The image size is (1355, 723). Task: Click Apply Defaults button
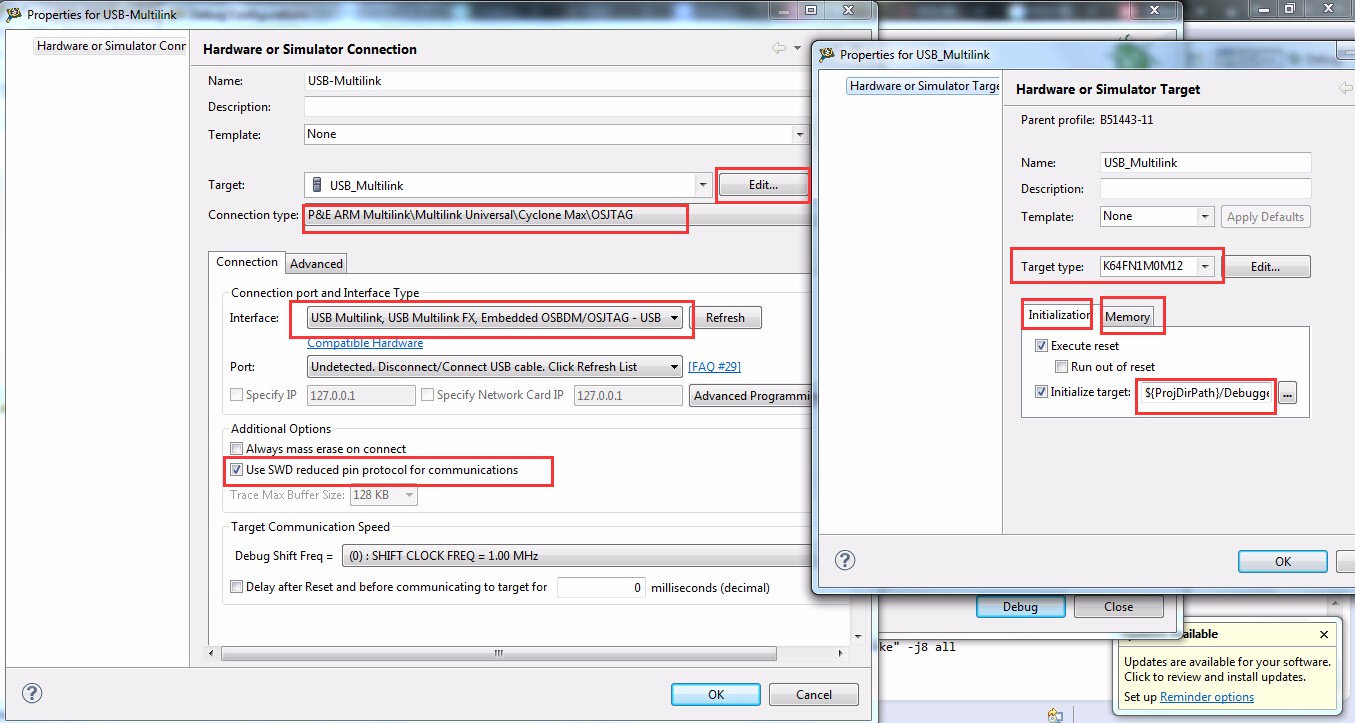click(1265, 216)
